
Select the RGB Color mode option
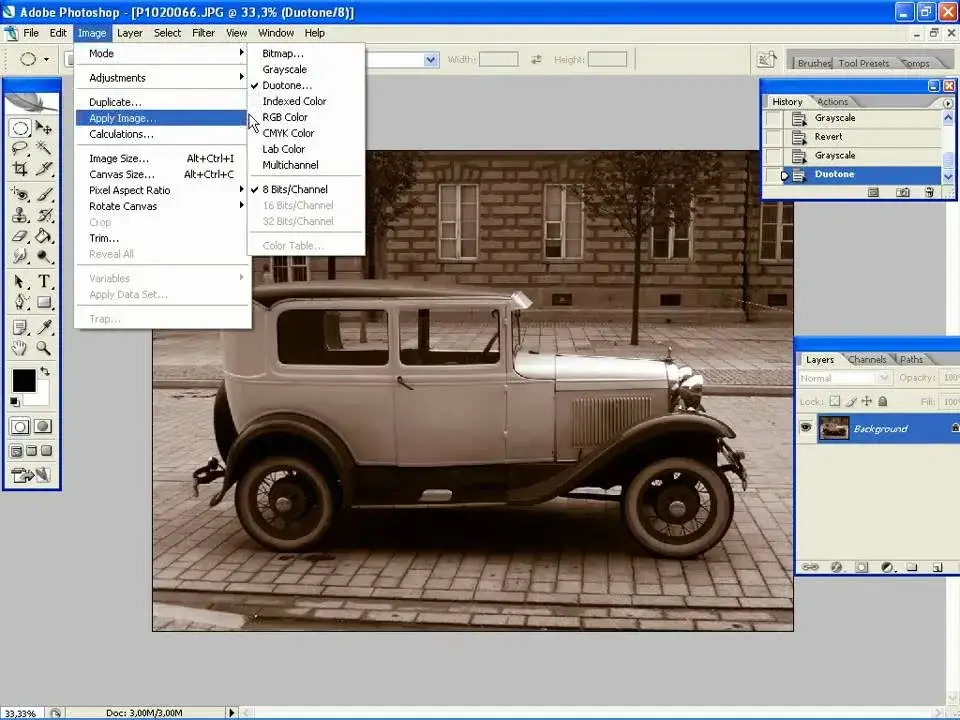(285, 117)
